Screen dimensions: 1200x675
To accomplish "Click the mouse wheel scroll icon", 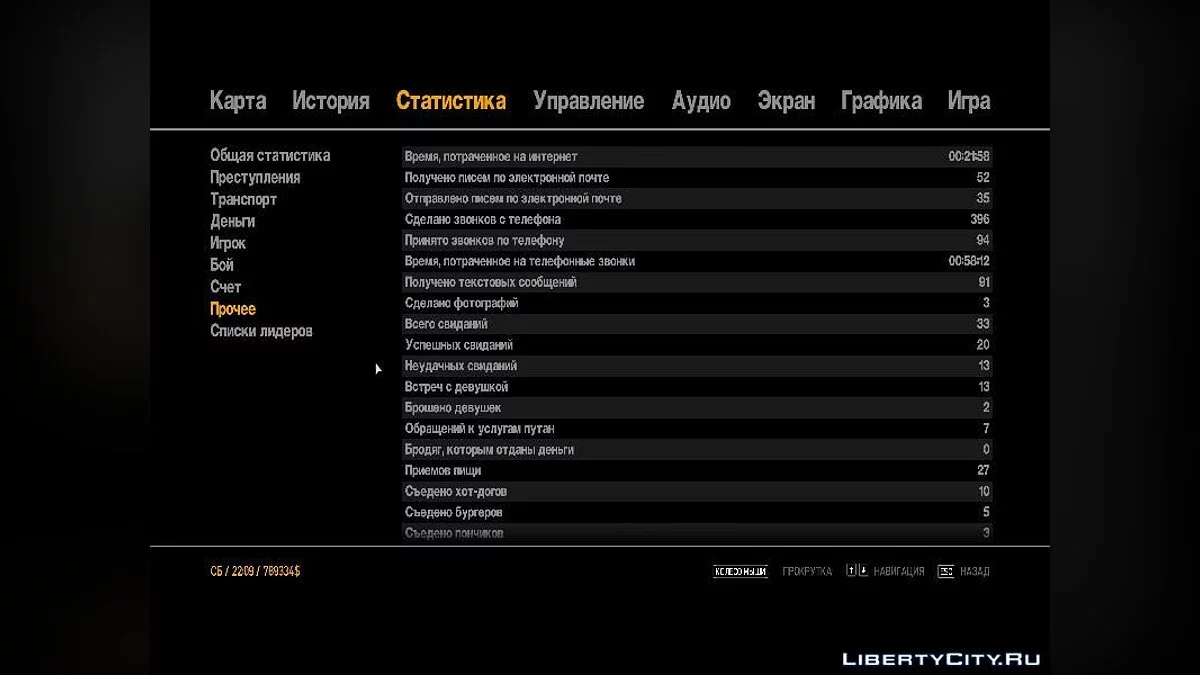I will coord(740,570).
